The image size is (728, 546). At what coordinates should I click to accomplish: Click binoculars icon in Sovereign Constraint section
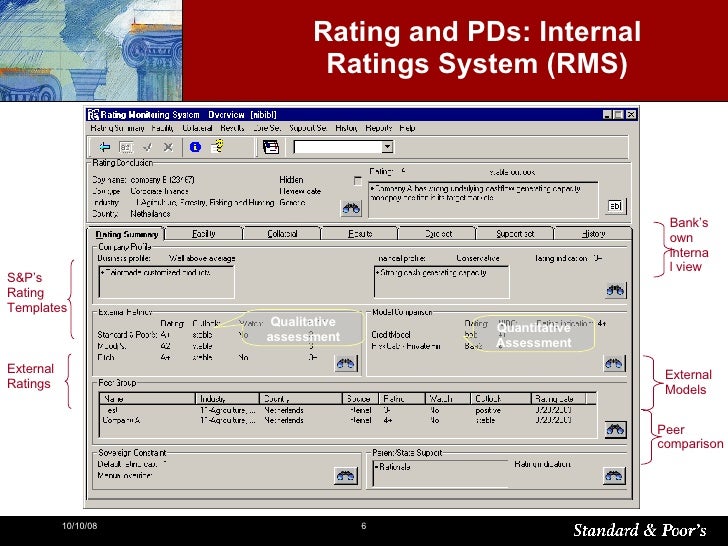pos(346,476)
